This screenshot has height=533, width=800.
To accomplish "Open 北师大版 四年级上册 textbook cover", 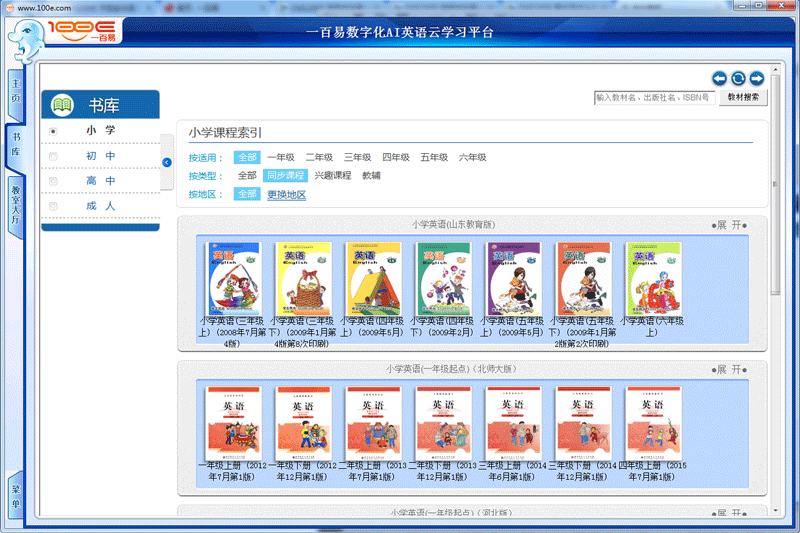I will [654, 423].
